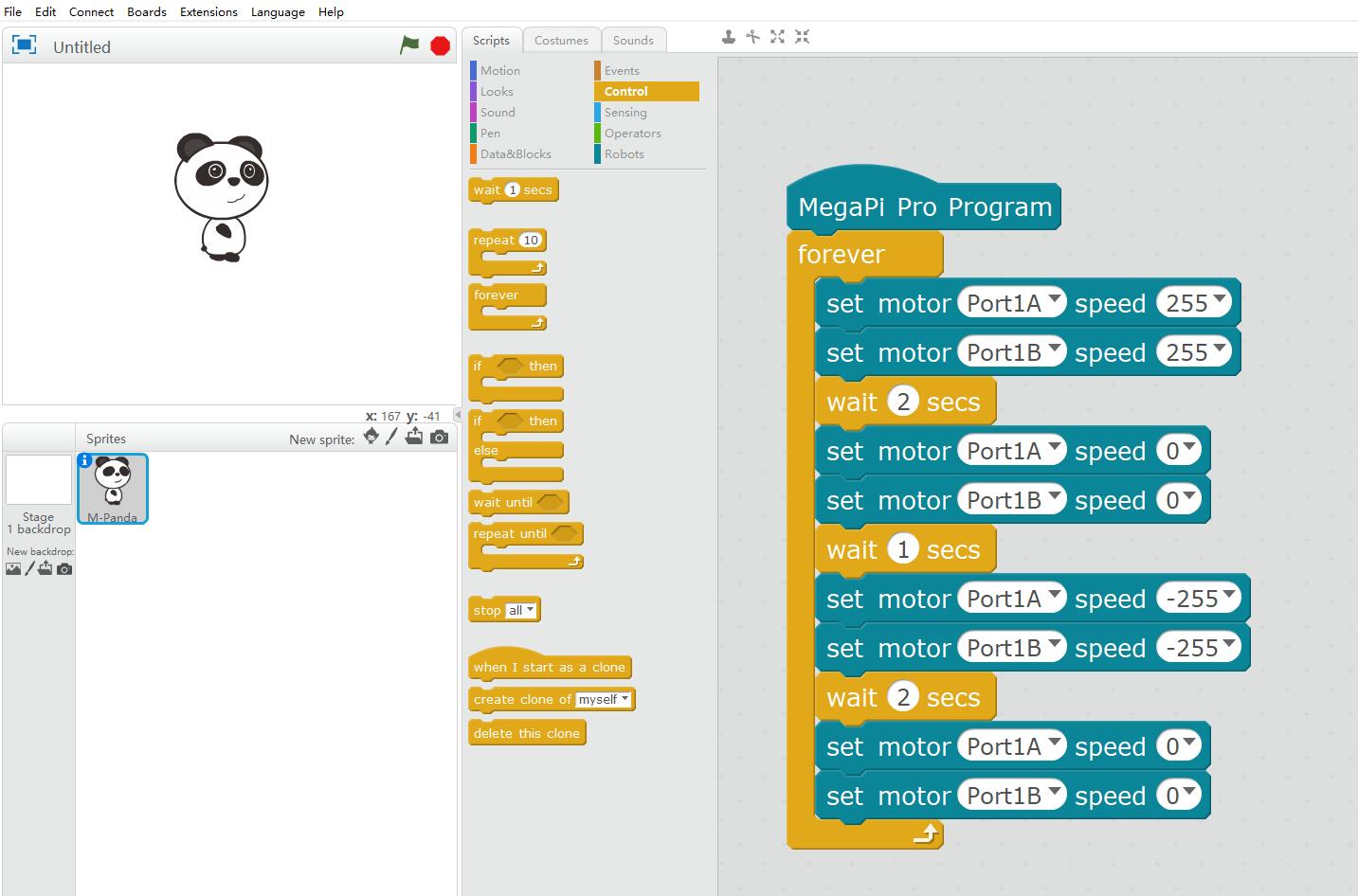Select the Stage backdrop thumbnail

(x=39, y=480)
